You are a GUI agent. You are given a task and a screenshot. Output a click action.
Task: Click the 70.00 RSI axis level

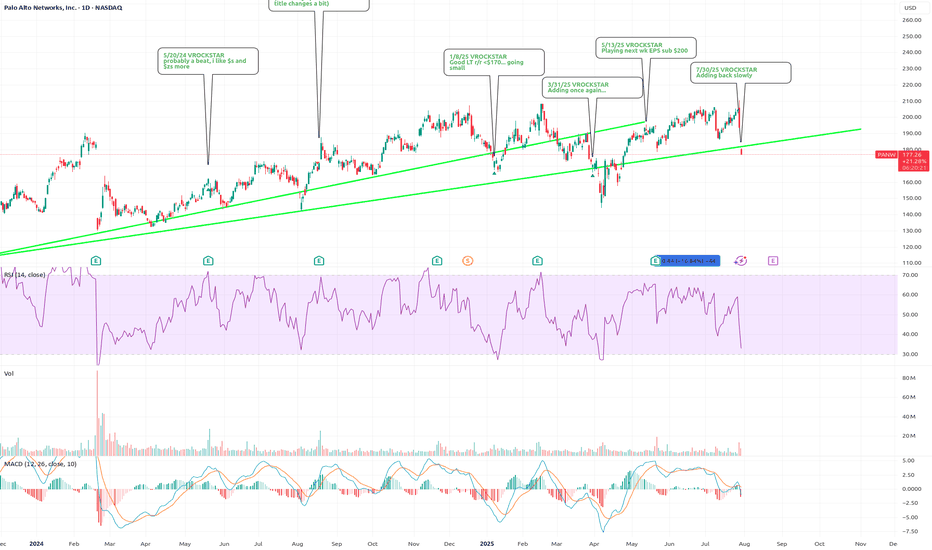[910, 275]
